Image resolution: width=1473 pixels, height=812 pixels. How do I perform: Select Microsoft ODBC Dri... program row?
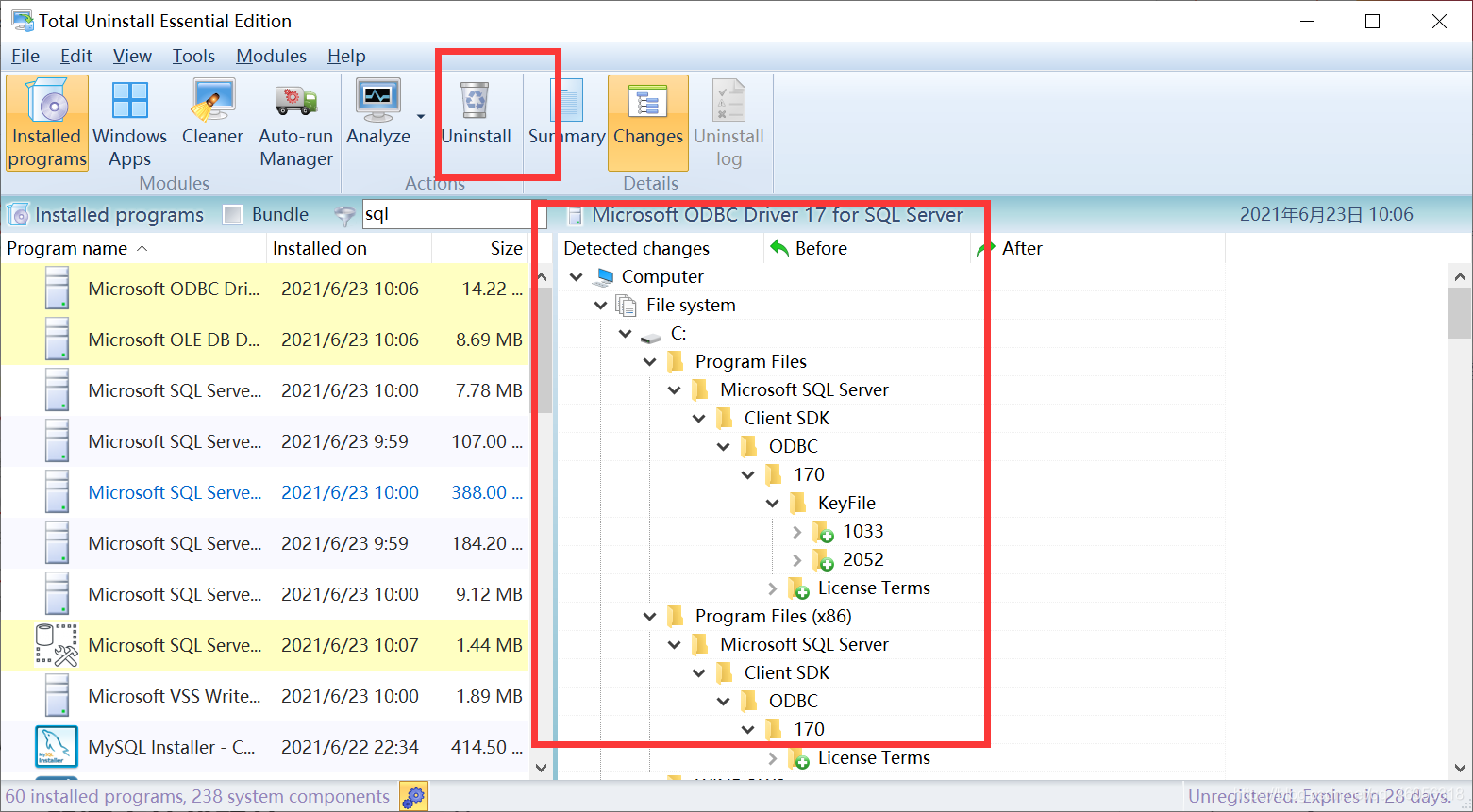[x=265, y=289]
